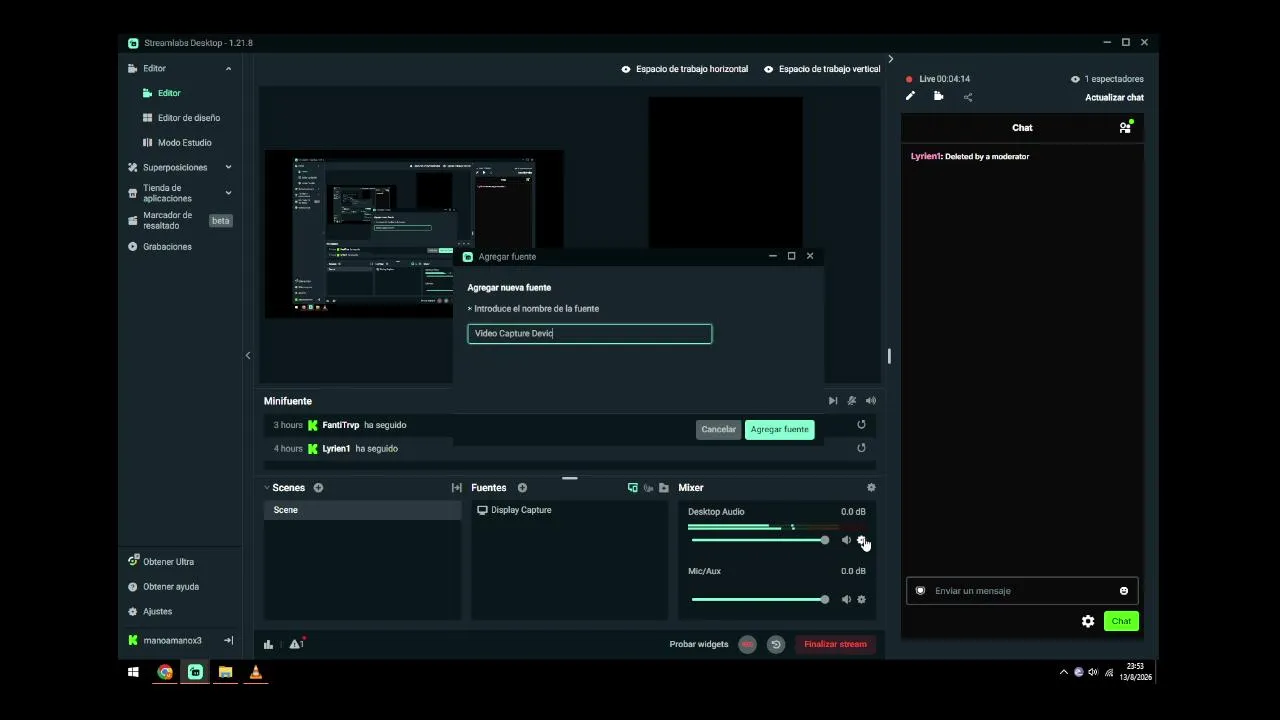The image size is (1280, 720).
Task: Open performance stats bar-chart icon
Action: pyautogui.click(x=269, y=644)
